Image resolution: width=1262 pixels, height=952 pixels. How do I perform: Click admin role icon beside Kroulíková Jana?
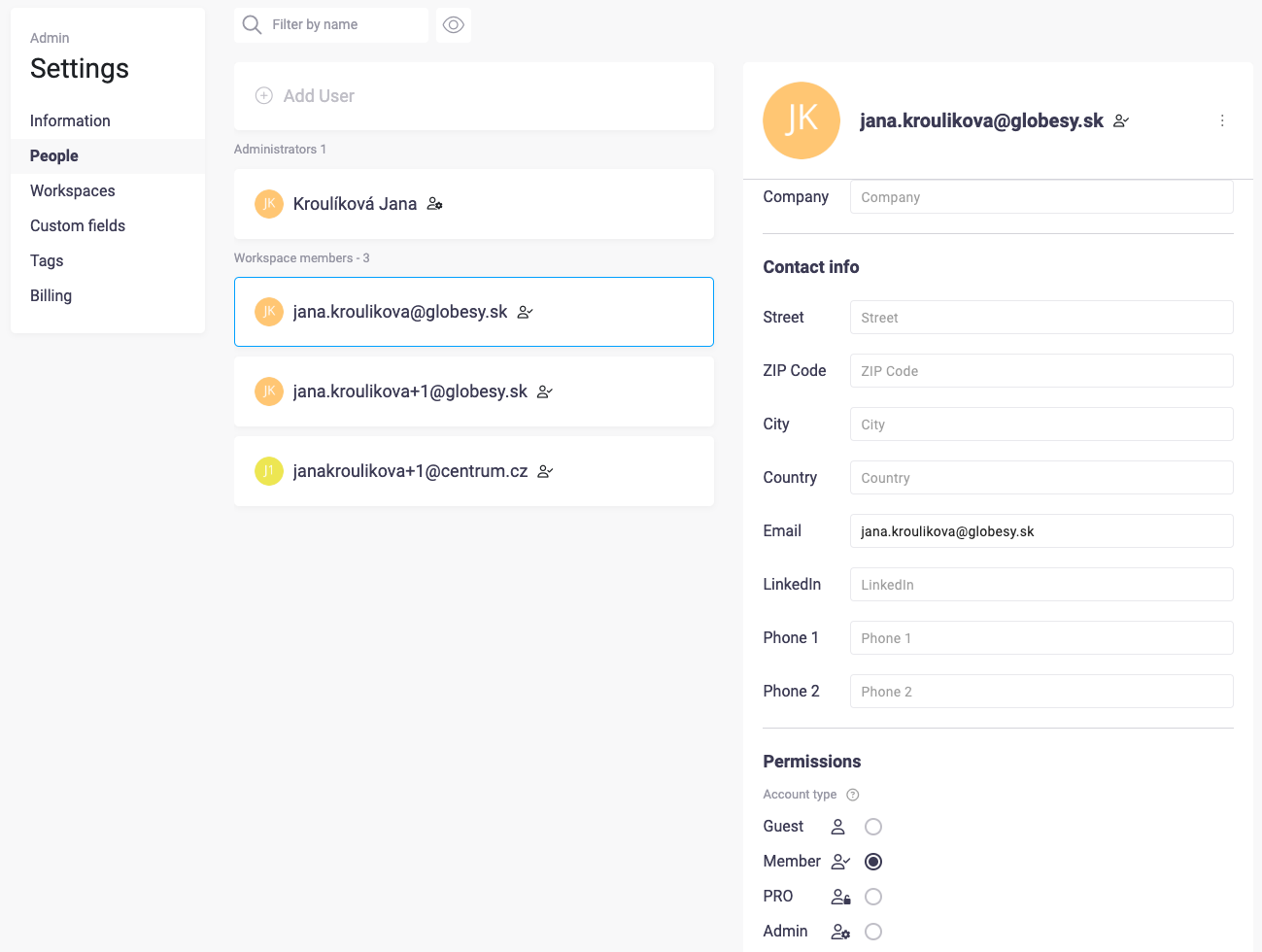click(x=435, y=204)
